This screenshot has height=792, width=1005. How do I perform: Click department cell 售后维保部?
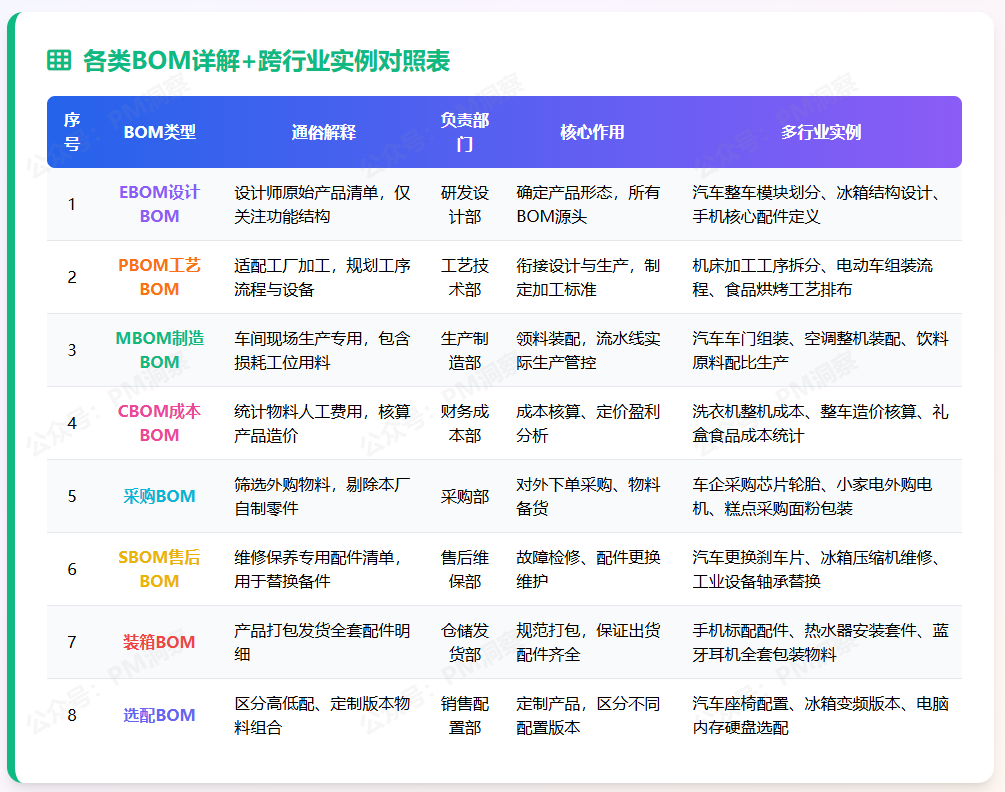click(465, 570)
